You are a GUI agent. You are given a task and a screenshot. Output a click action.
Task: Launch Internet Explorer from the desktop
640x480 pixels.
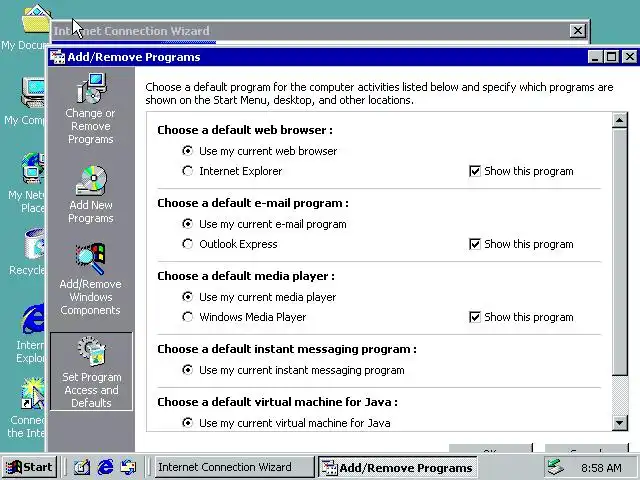(31, 333)
